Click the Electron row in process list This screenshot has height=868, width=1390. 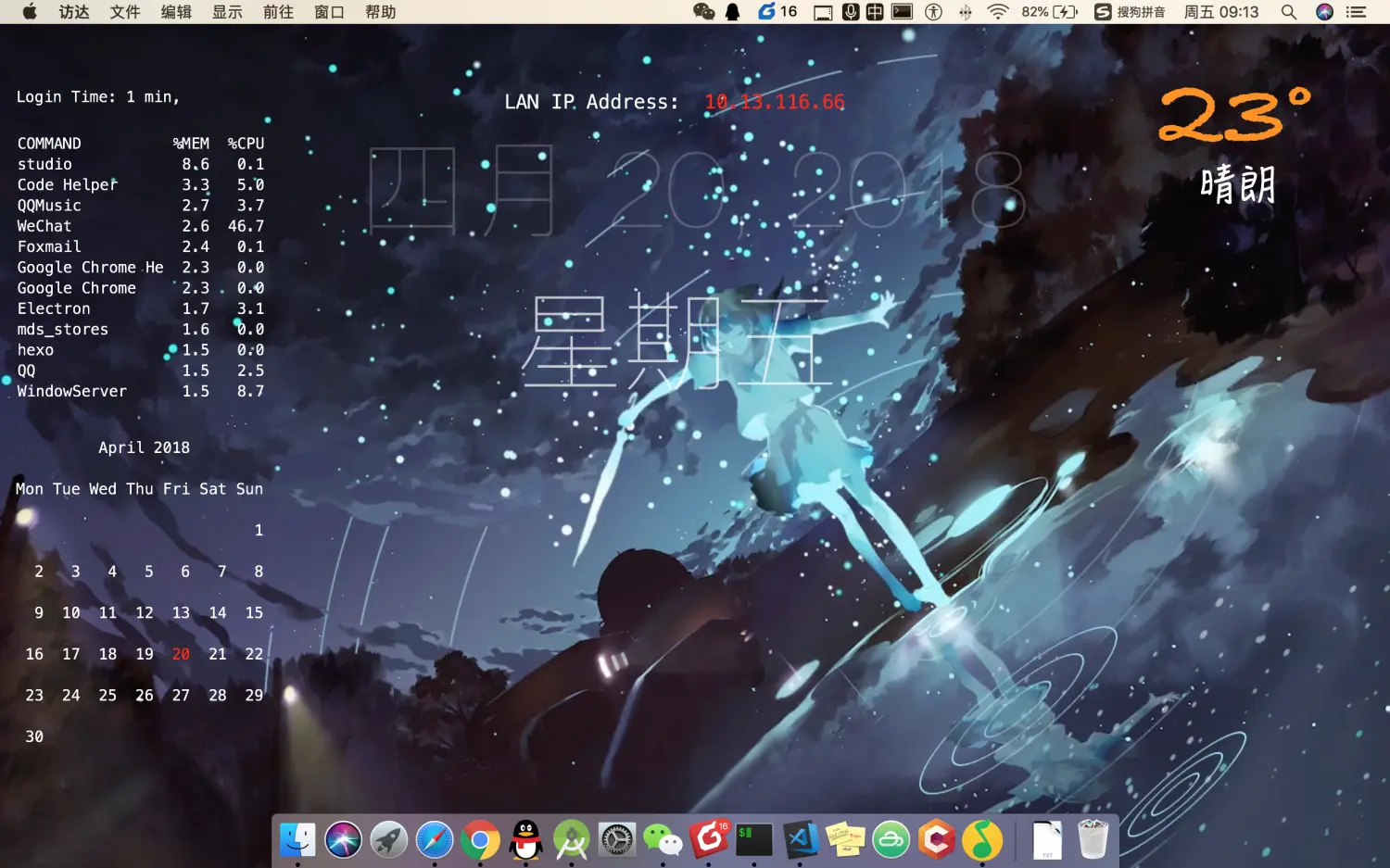coord(141,308)
